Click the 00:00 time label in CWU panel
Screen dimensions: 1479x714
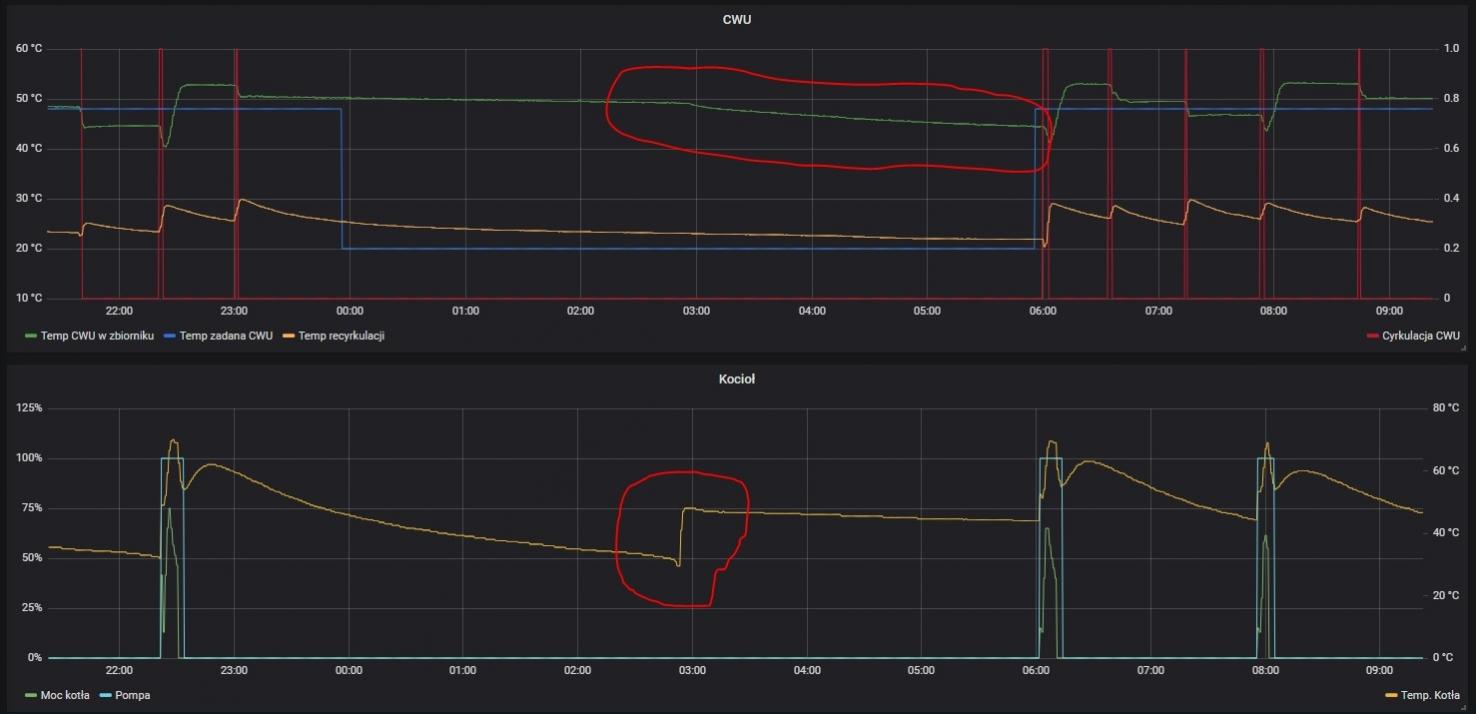(x=350, y=311)
